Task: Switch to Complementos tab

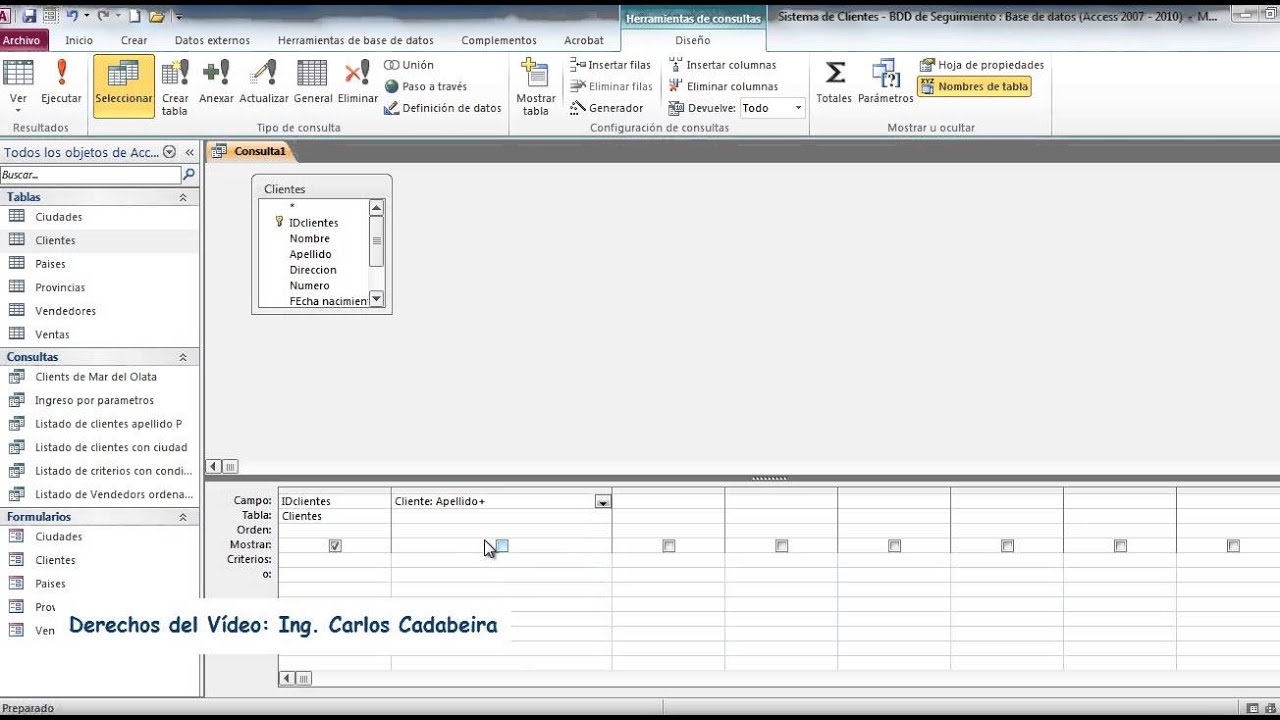Action: [x=499, y=41]
